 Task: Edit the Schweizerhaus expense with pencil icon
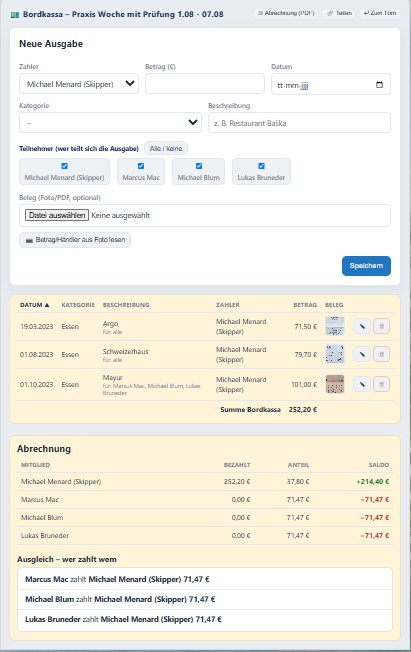[362, 354]
